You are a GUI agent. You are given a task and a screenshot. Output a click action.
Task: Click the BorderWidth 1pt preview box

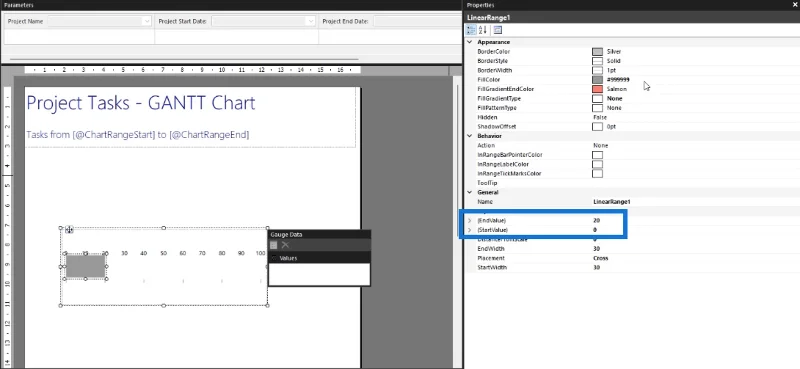pyautogui.click(x=597, y=70)
